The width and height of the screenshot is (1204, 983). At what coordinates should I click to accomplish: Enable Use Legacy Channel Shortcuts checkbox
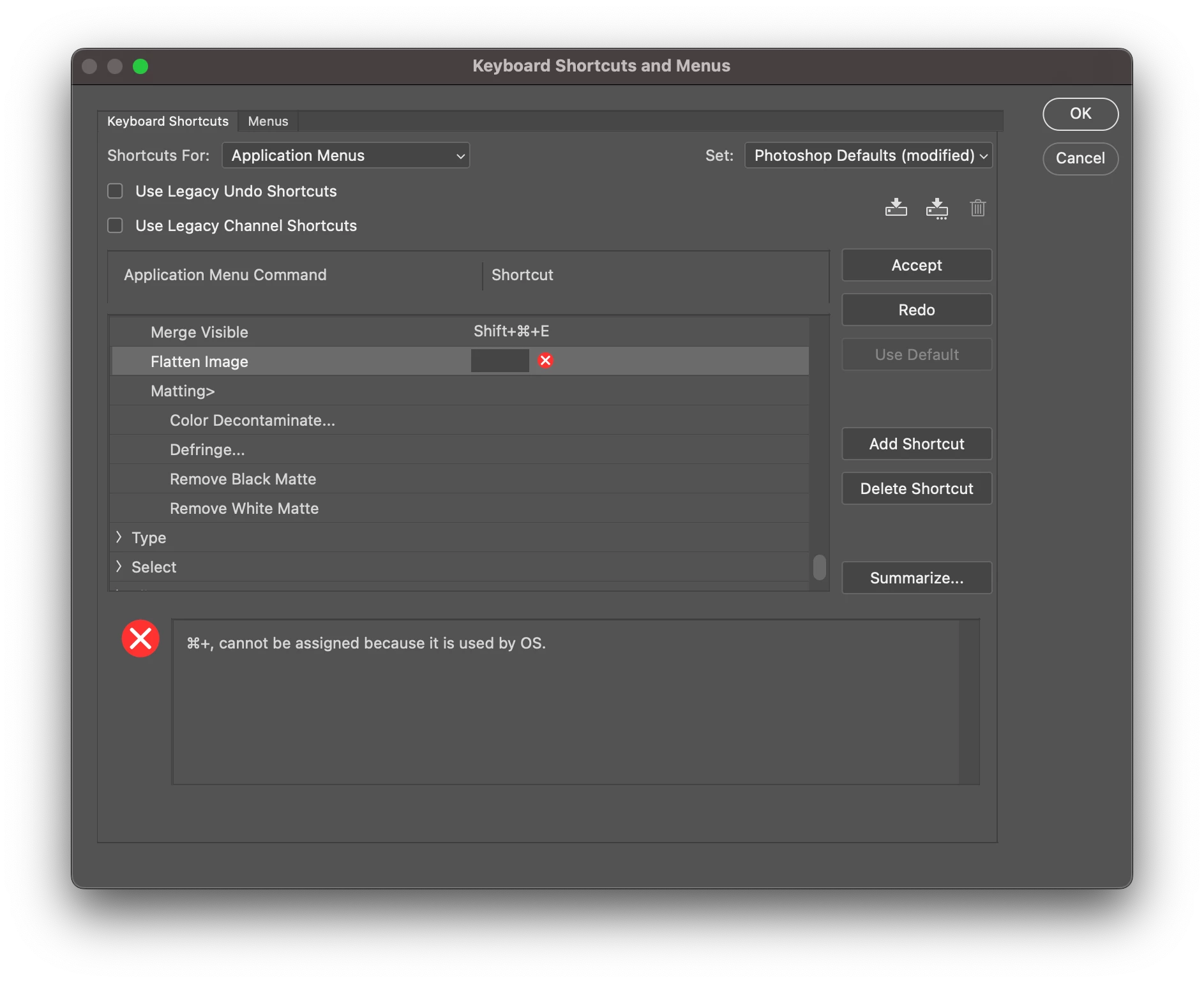click(x=115, y=225)
